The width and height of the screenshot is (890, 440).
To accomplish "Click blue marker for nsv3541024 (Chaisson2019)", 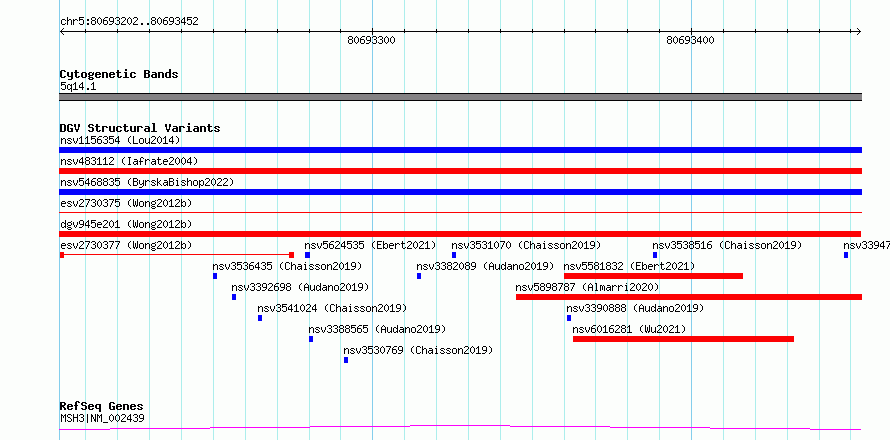I will coord(260,318).
